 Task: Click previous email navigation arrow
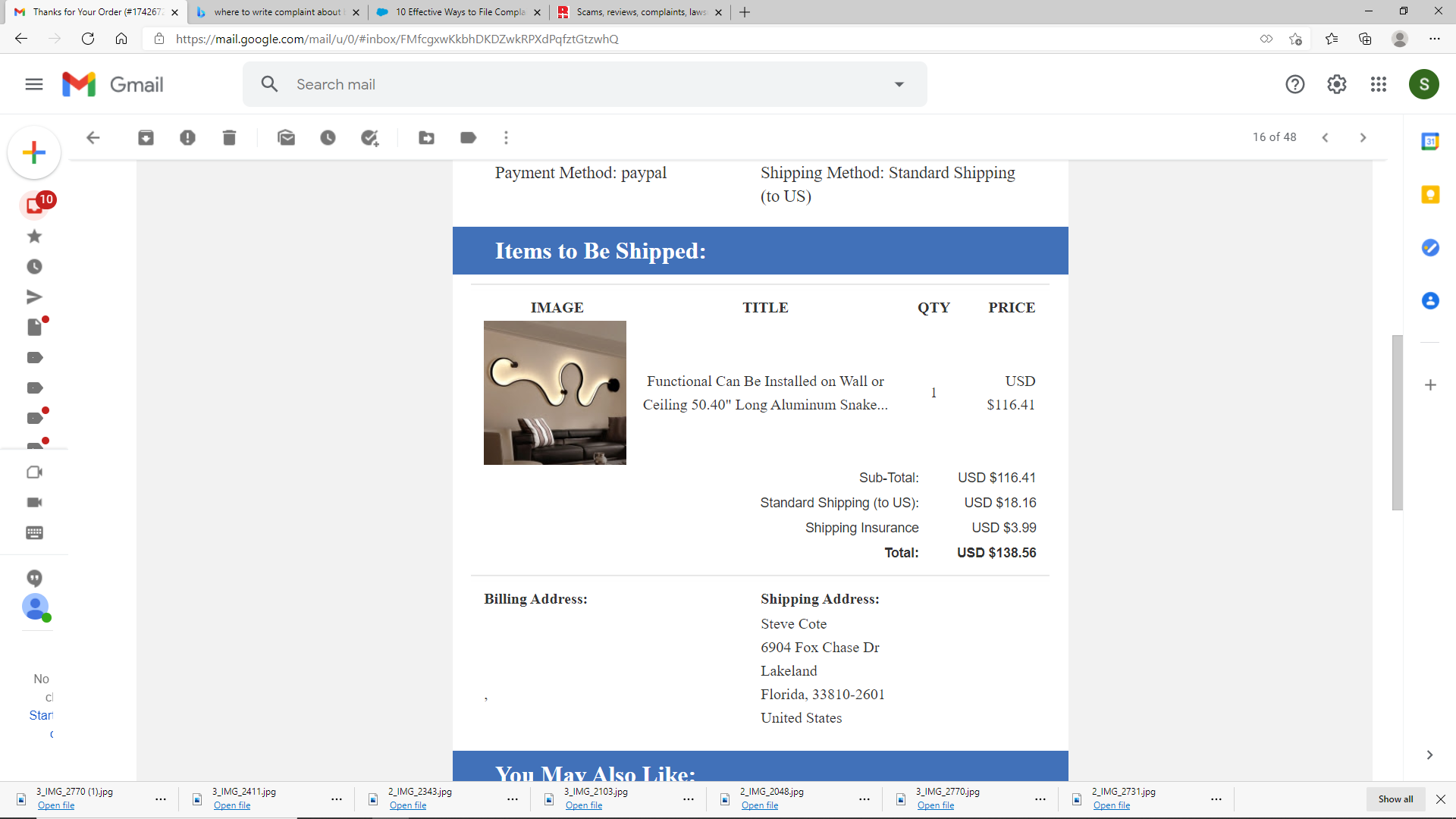pyautogui.click(x=1326, y=137)
